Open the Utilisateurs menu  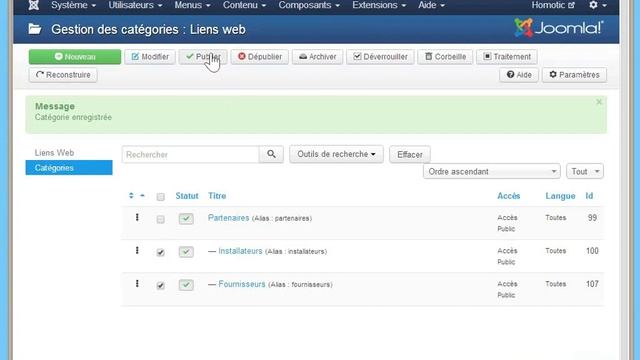tap(135, 5)
